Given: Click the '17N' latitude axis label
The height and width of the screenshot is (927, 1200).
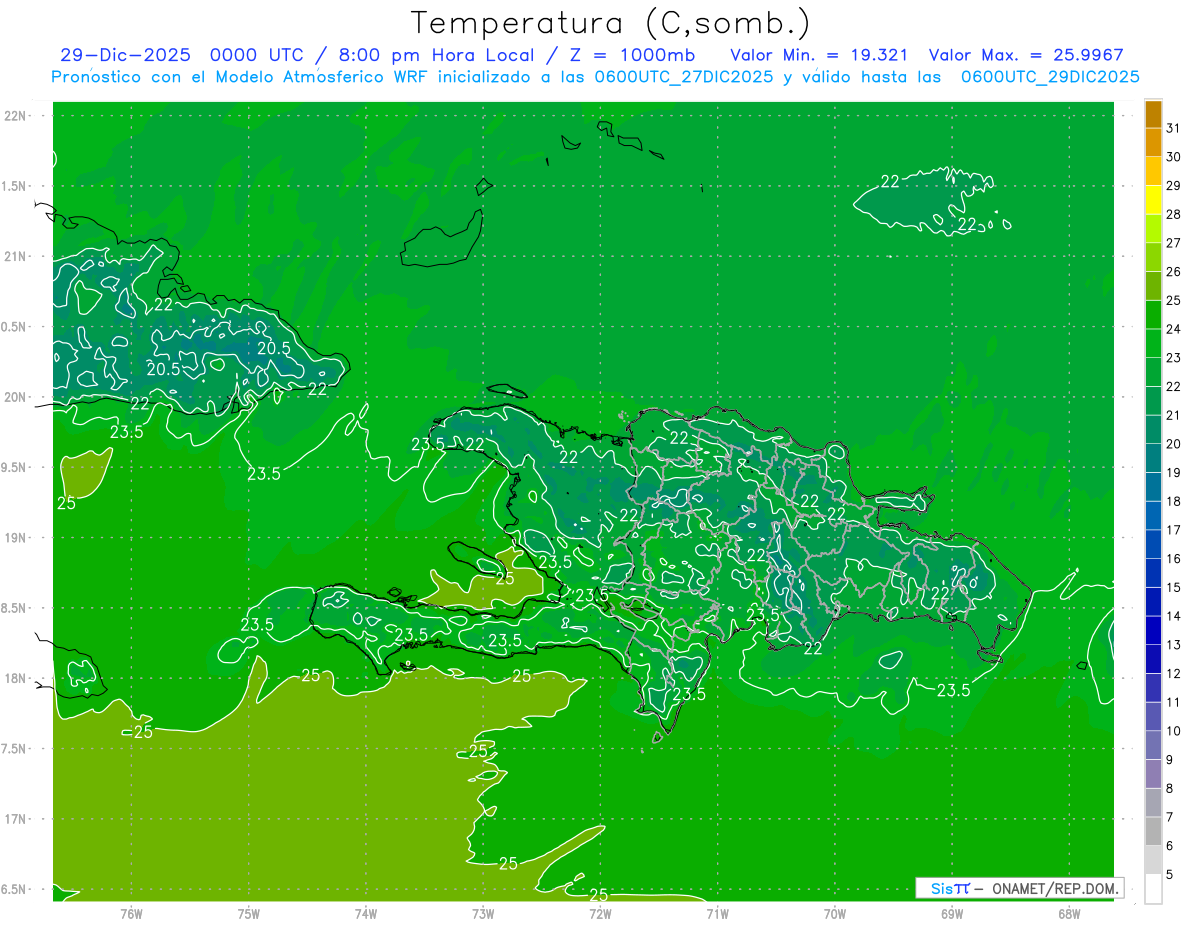Looking at the screenshot, I should click(16, 820).
